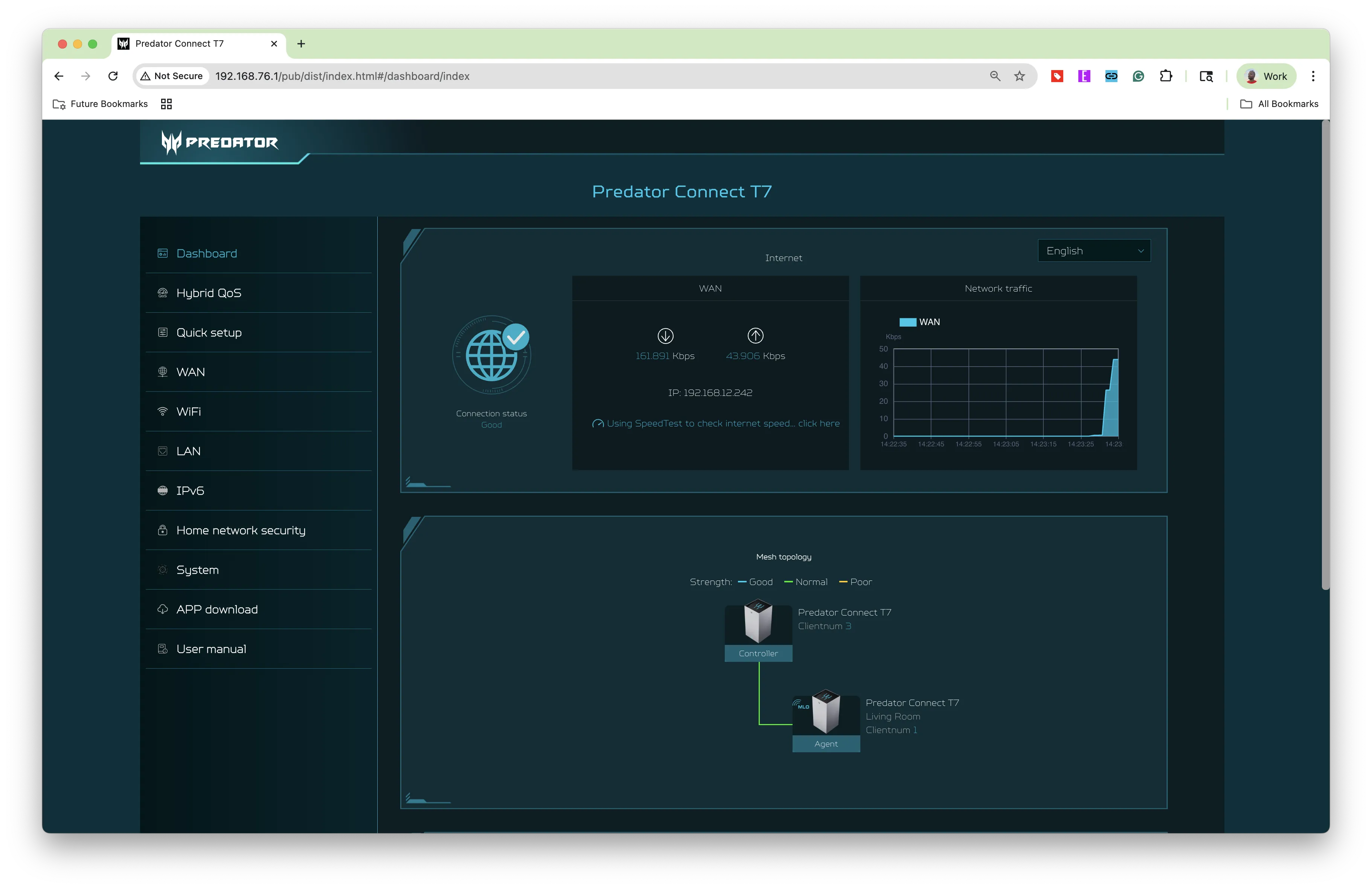
Task: Bookmark this page with star icon
Action: 1019,76
